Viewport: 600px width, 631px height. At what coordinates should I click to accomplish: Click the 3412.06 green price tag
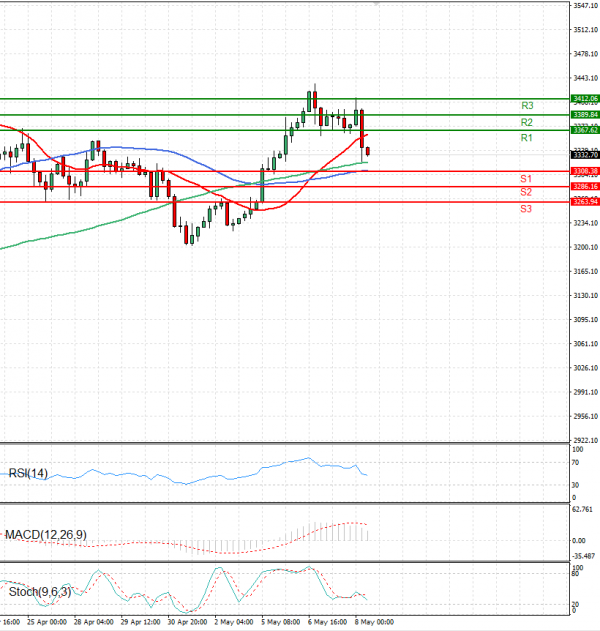pyautogui.click(x=584, y=99)
